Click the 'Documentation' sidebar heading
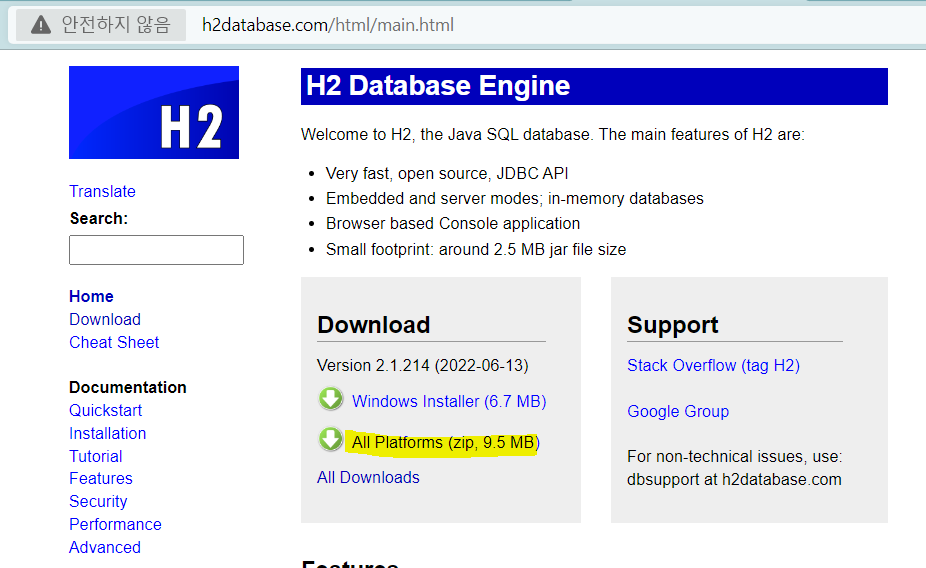 pyautogui.click(x=128, y=387)
